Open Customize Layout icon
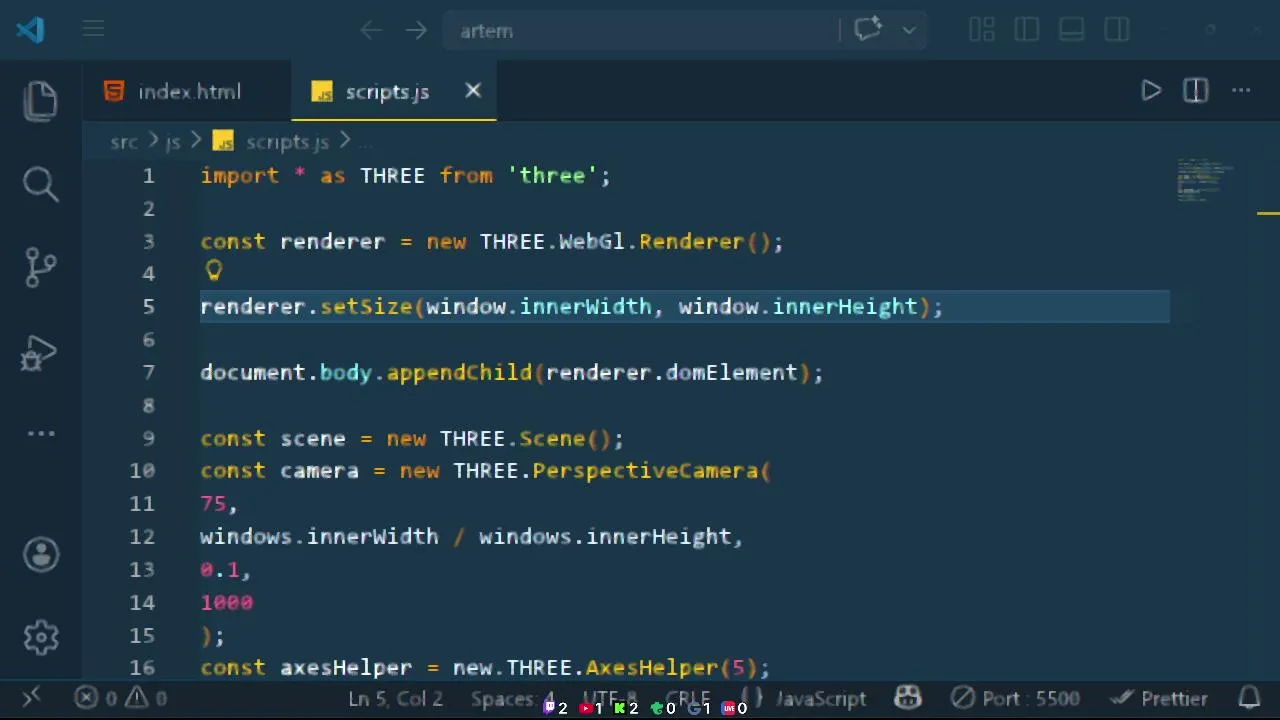This screenshot has height=720, width=1280. coord(982,31)
